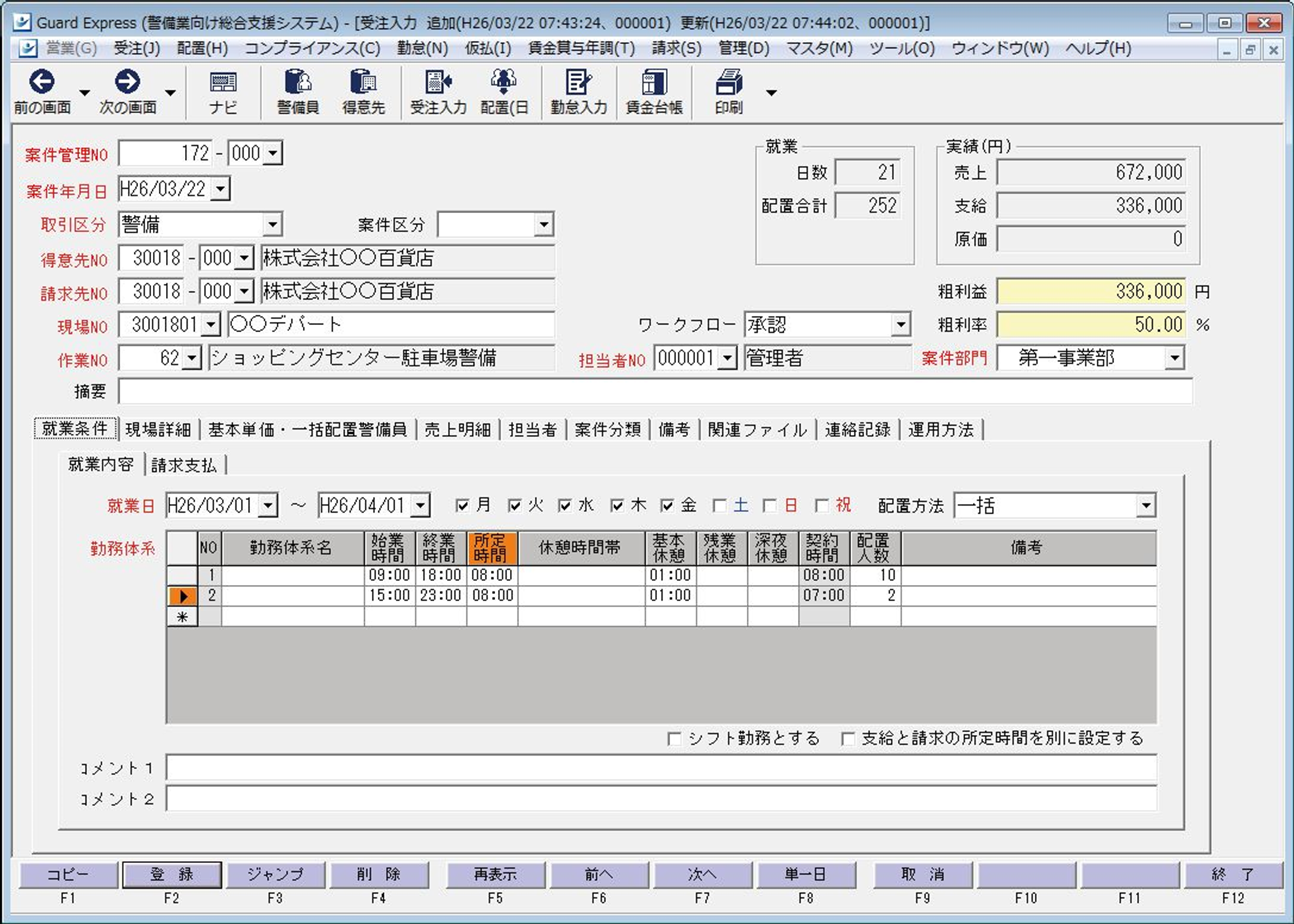Click into the コメント1 field
The width and height of the screenshot is (1294, 924).
click(x=661, y=767)
